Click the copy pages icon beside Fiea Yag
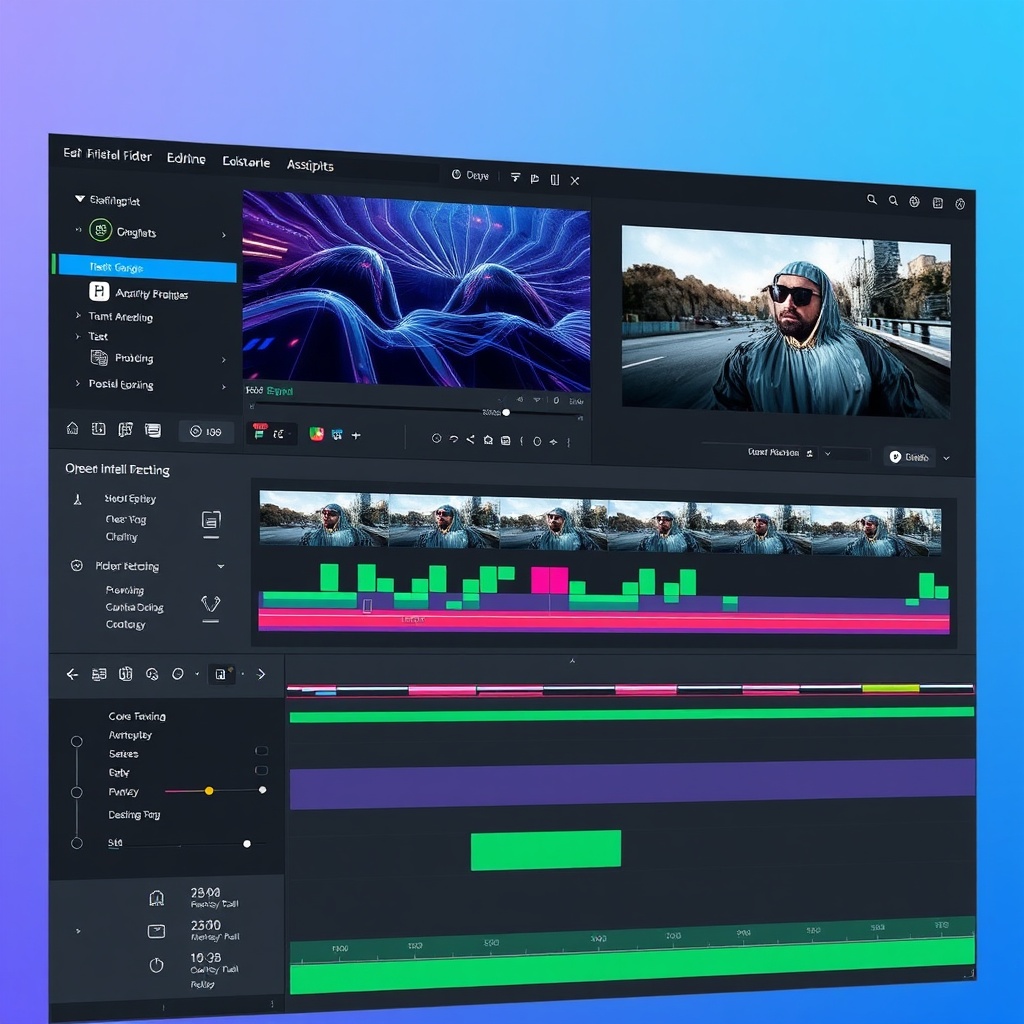1024x1024 pixels. click(x=211, y=520)
